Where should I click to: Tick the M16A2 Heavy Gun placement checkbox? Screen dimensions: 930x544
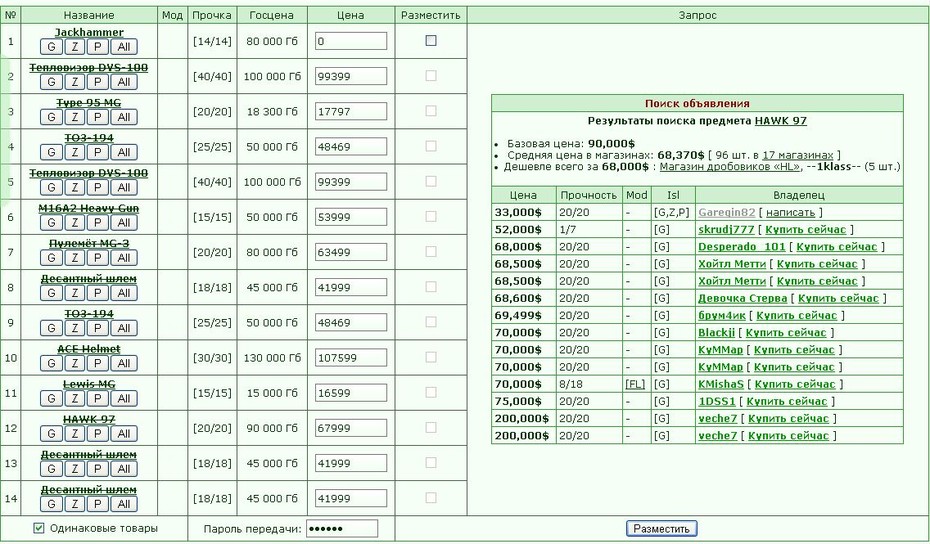click(431, 217)
